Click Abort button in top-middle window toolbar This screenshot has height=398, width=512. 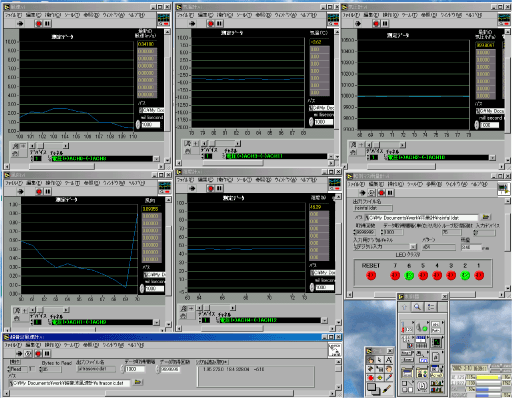[210, 23]
